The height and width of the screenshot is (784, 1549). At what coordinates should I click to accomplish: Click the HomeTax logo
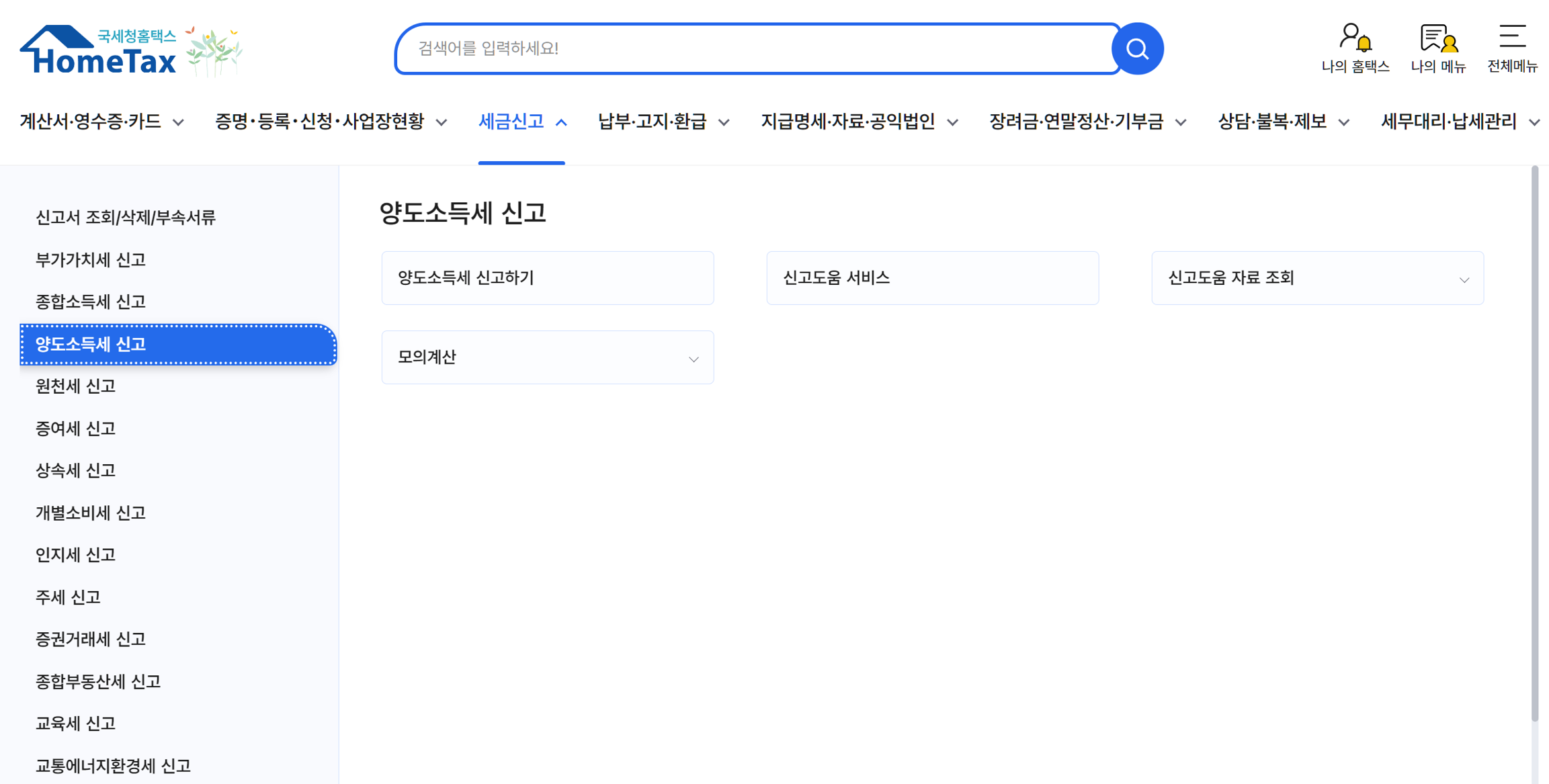pyautogui.click(x=132, y=50)
